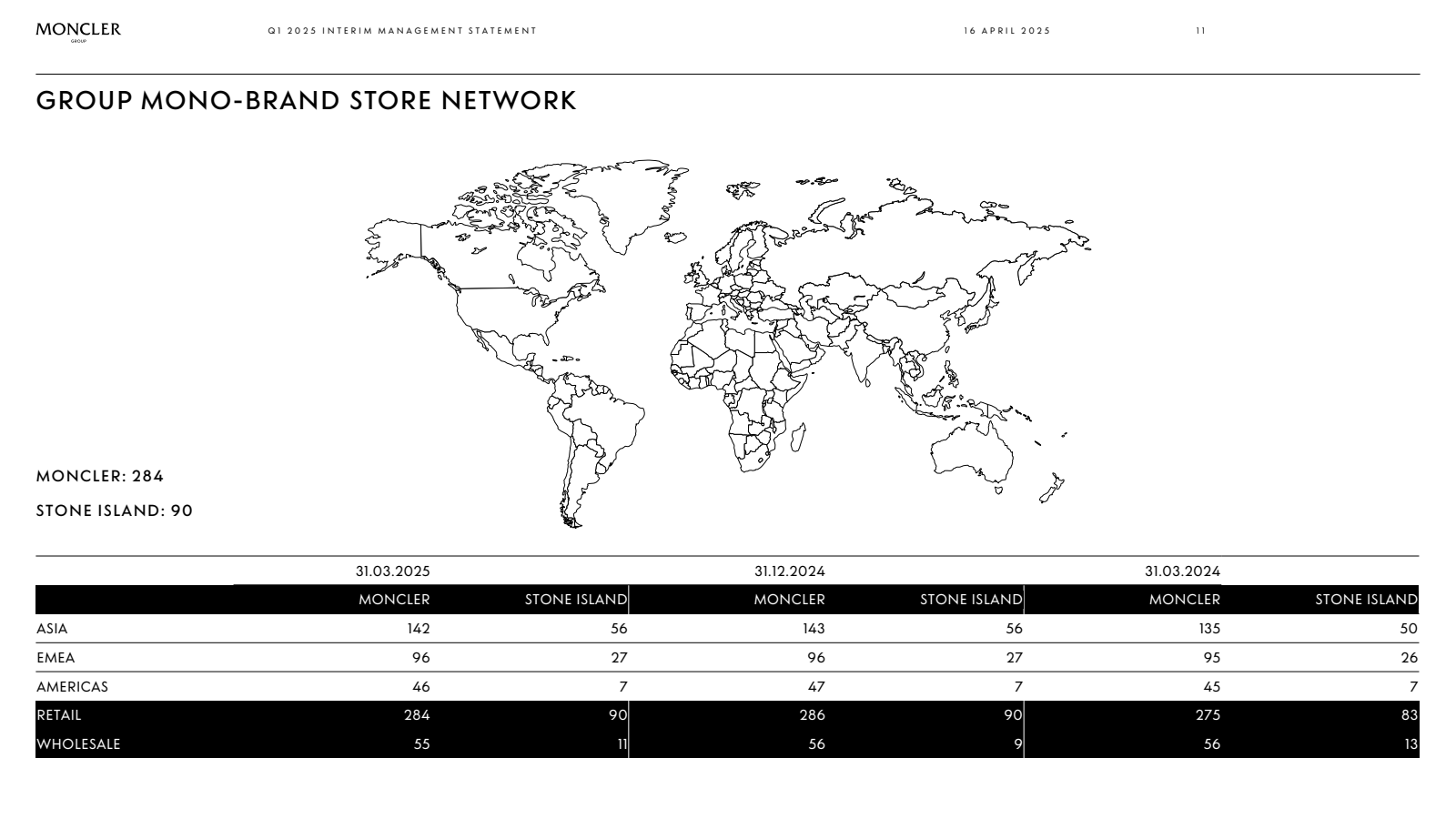The image size is (1456, 819).
Task: Click the STONE ISLAND column header under 31.12.2024
Action: 971,600
